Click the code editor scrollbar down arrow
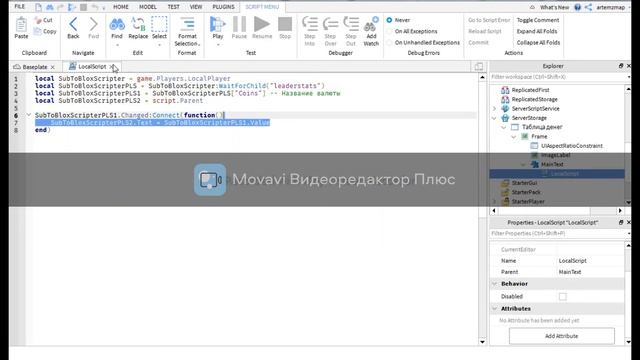Viewport: 640px width, 360px height. coord(482,342)
